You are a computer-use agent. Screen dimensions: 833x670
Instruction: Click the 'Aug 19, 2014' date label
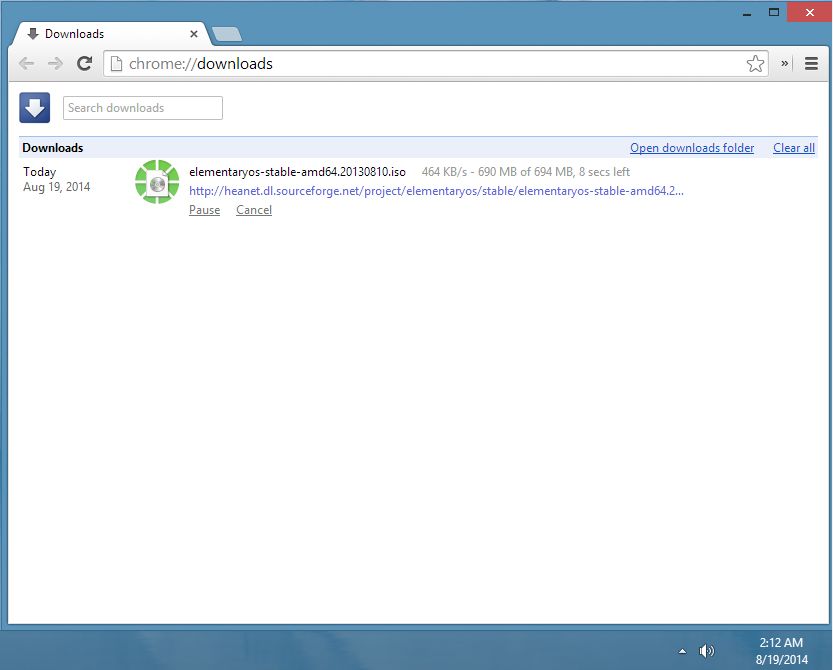point(56,186)
